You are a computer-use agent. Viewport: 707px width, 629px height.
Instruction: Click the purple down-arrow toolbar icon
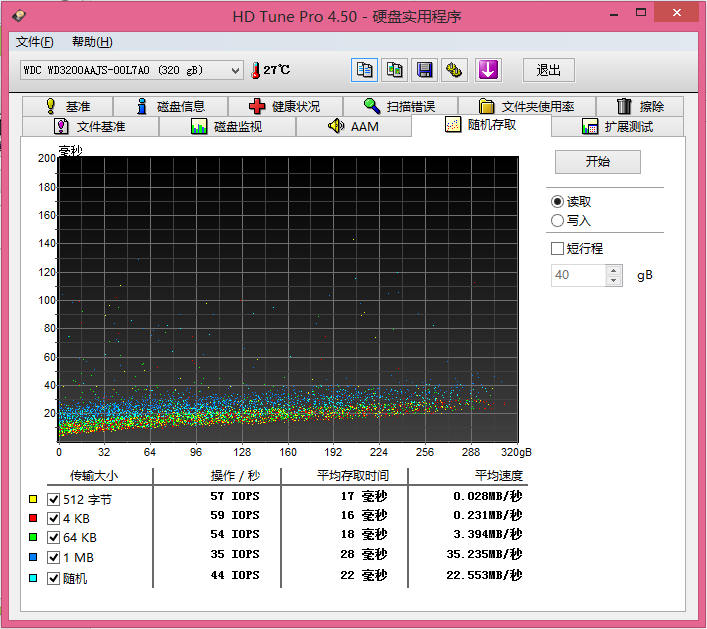pyautogui.click(x=488, y=70)
